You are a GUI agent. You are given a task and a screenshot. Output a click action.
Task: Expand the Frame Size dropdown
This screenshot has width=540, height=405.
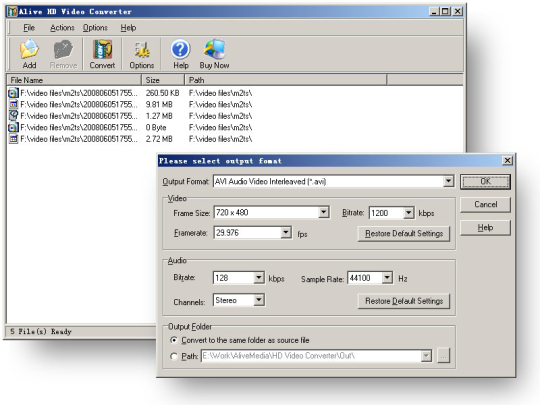pos(323,212)
